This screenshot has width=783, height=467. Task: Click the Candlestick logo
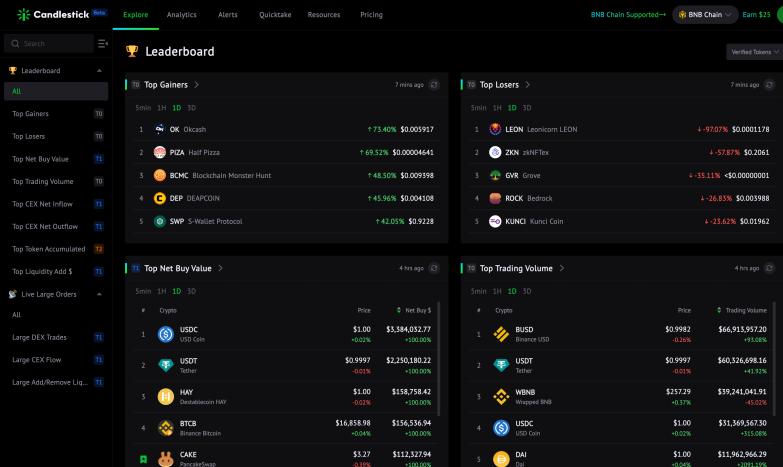coord(52,14)
